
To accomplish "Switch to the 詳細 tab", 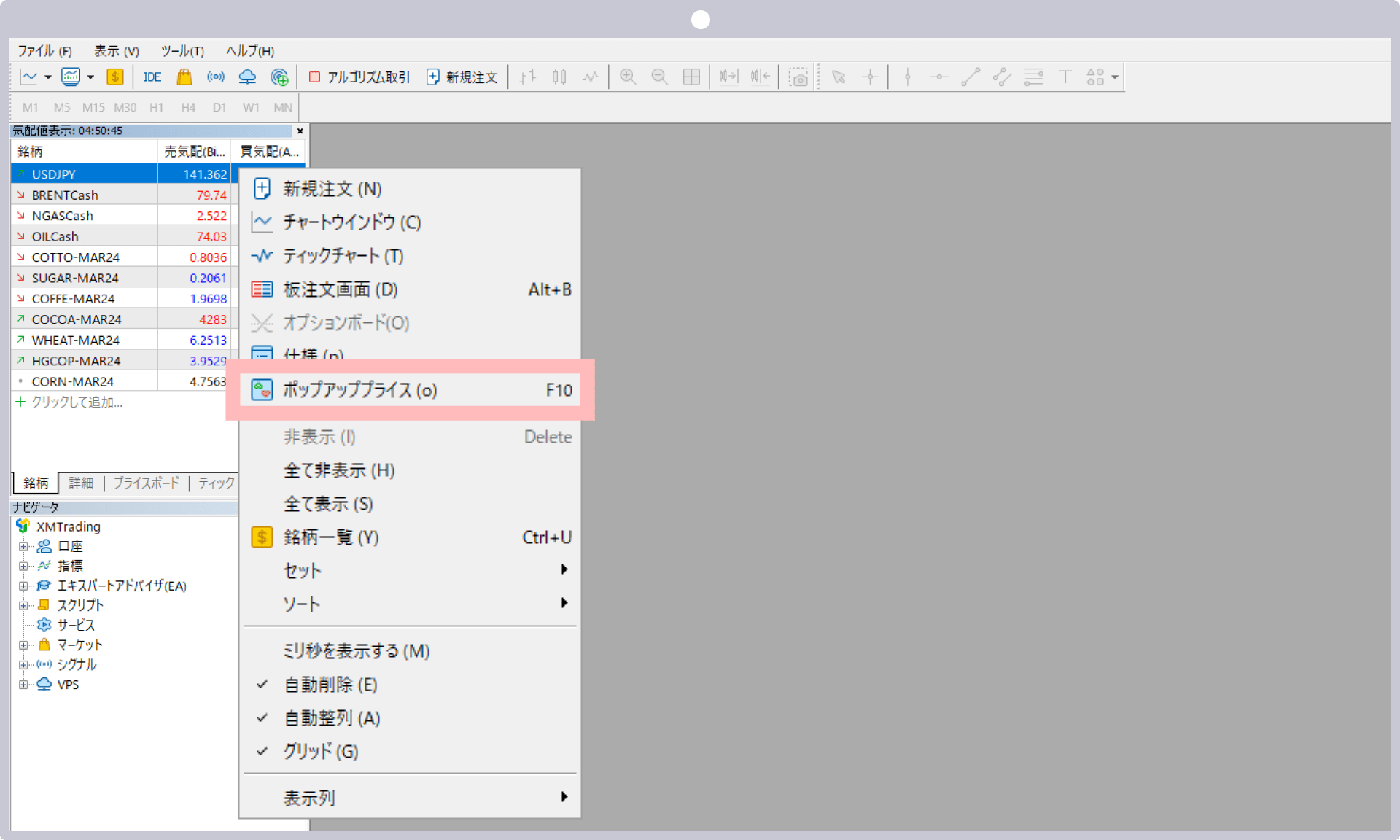I will (x=81, y=483).
